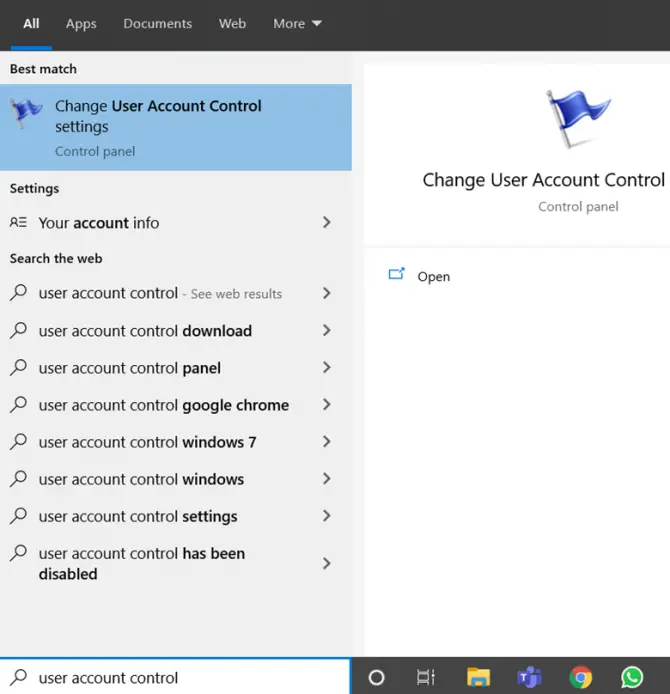Click 'Change User Account Control' preview title
This screenshot has height=694, width=670.
coord(544,180)
